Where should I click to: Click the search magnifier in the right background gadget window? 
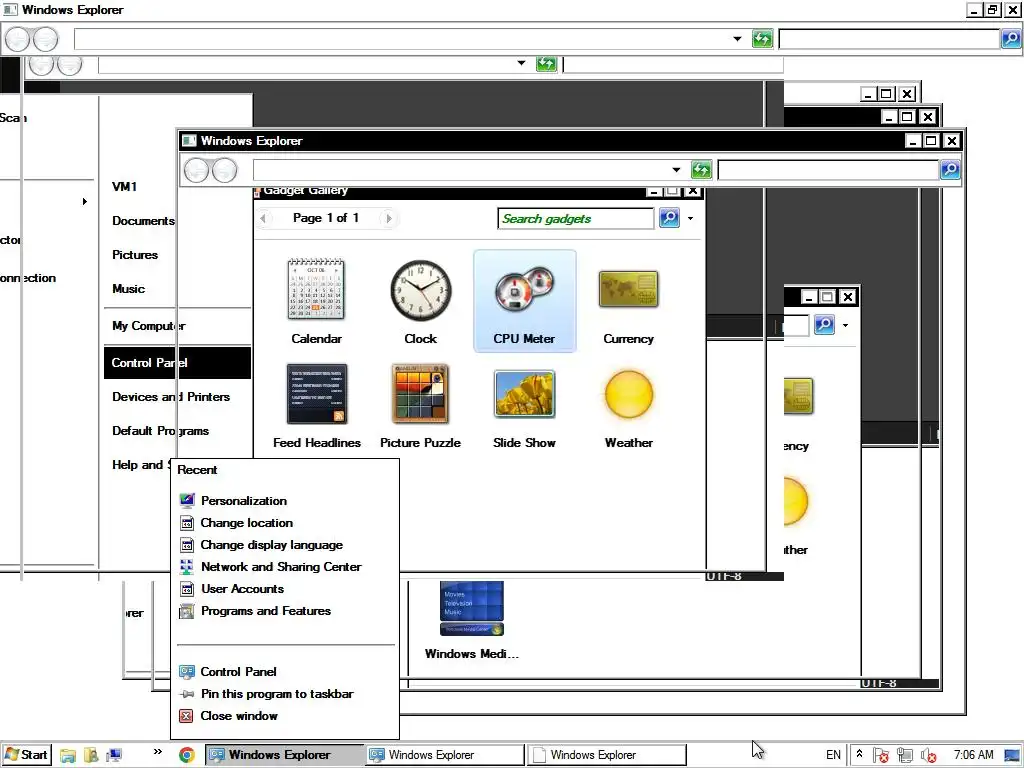point(824,325)
